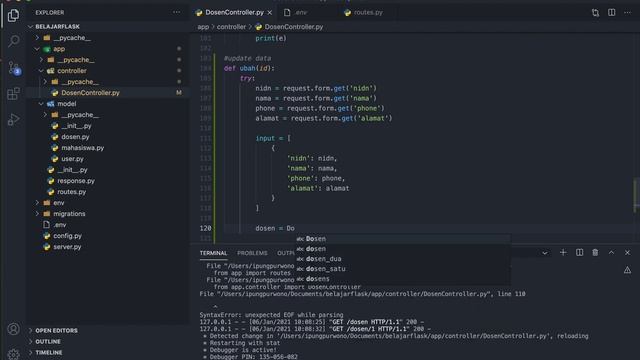Close the terminal panel

627,253
